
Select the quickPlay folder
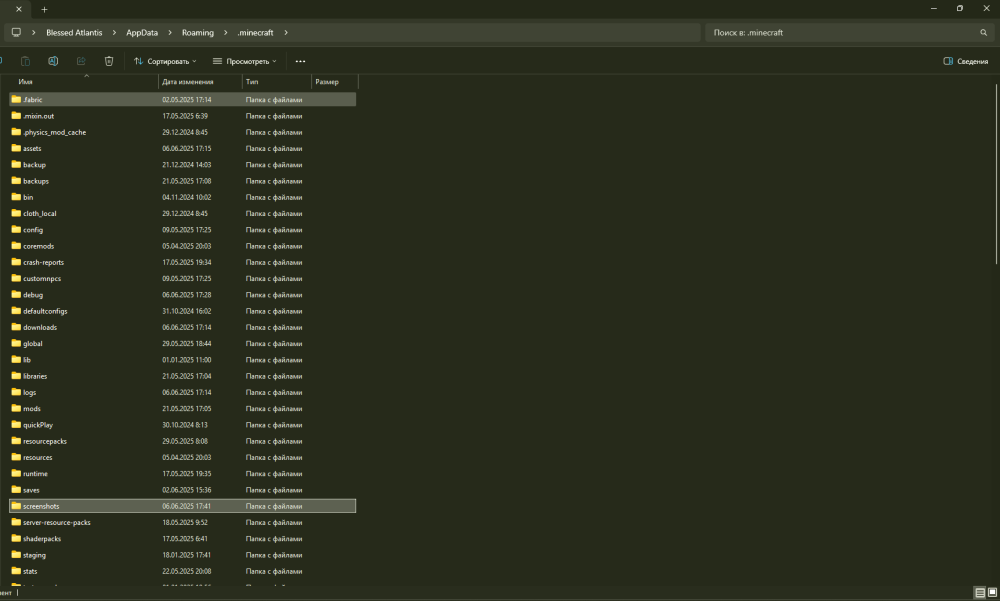[182, 425]
